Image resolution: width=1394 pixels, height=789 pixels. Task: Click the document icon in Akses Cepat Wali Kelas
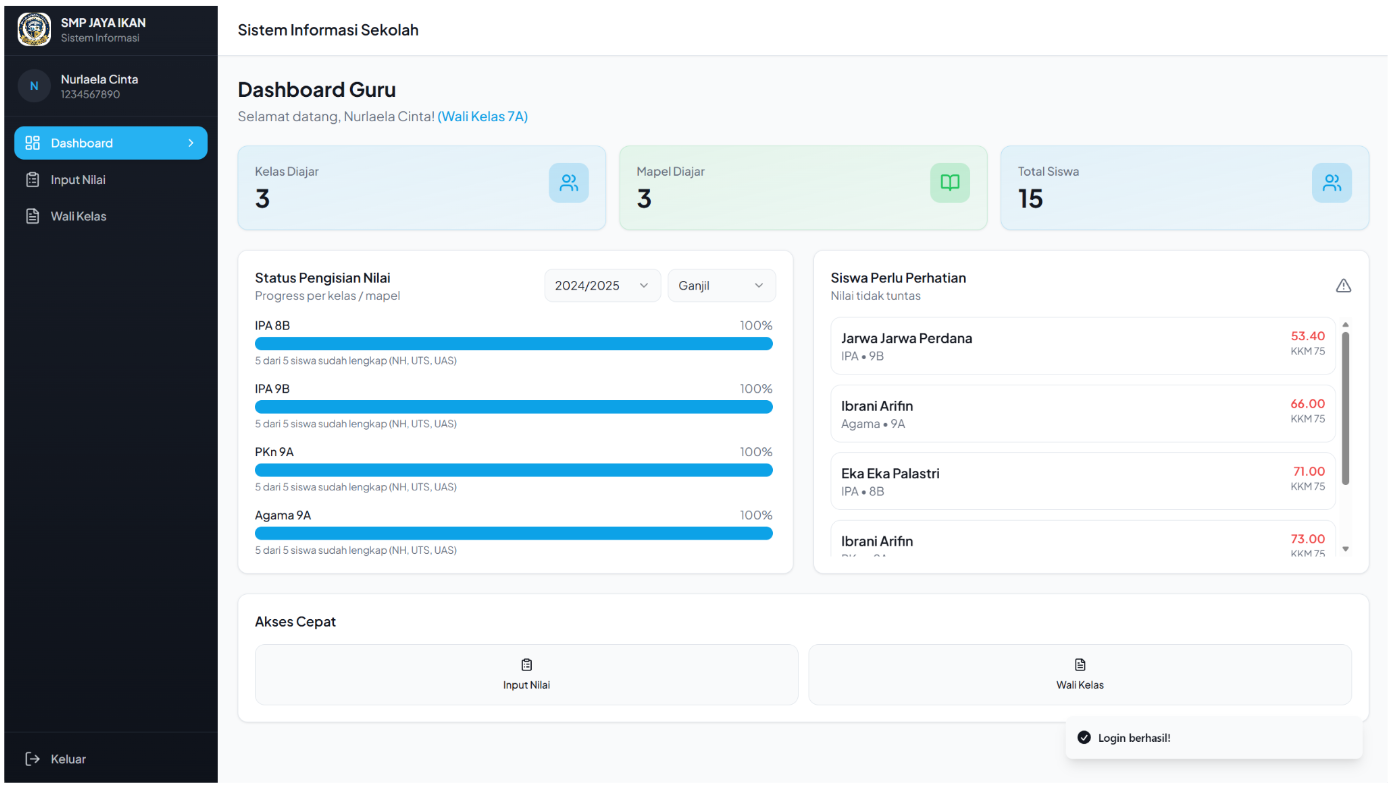coord(1080,665)
